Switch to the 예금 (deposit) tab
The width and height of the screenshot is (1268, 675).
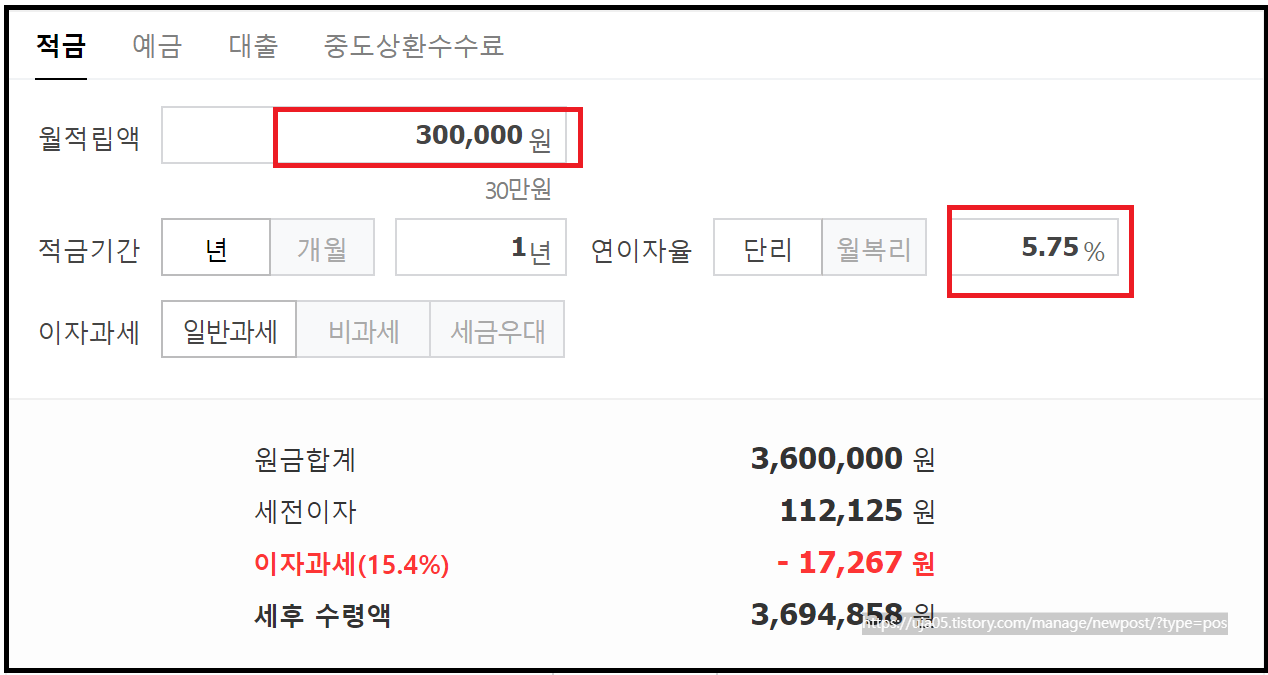[x=155, y=46]
